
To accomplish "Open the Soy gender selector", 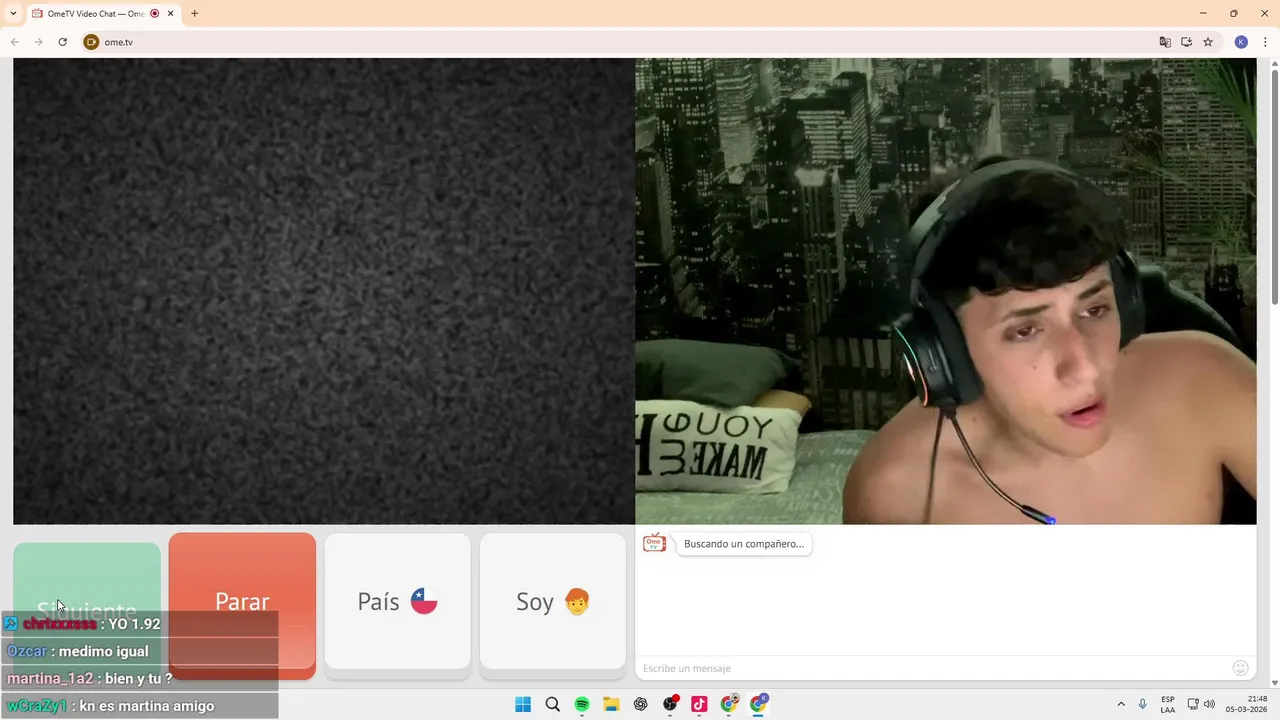I will click(x=553, y=601).
